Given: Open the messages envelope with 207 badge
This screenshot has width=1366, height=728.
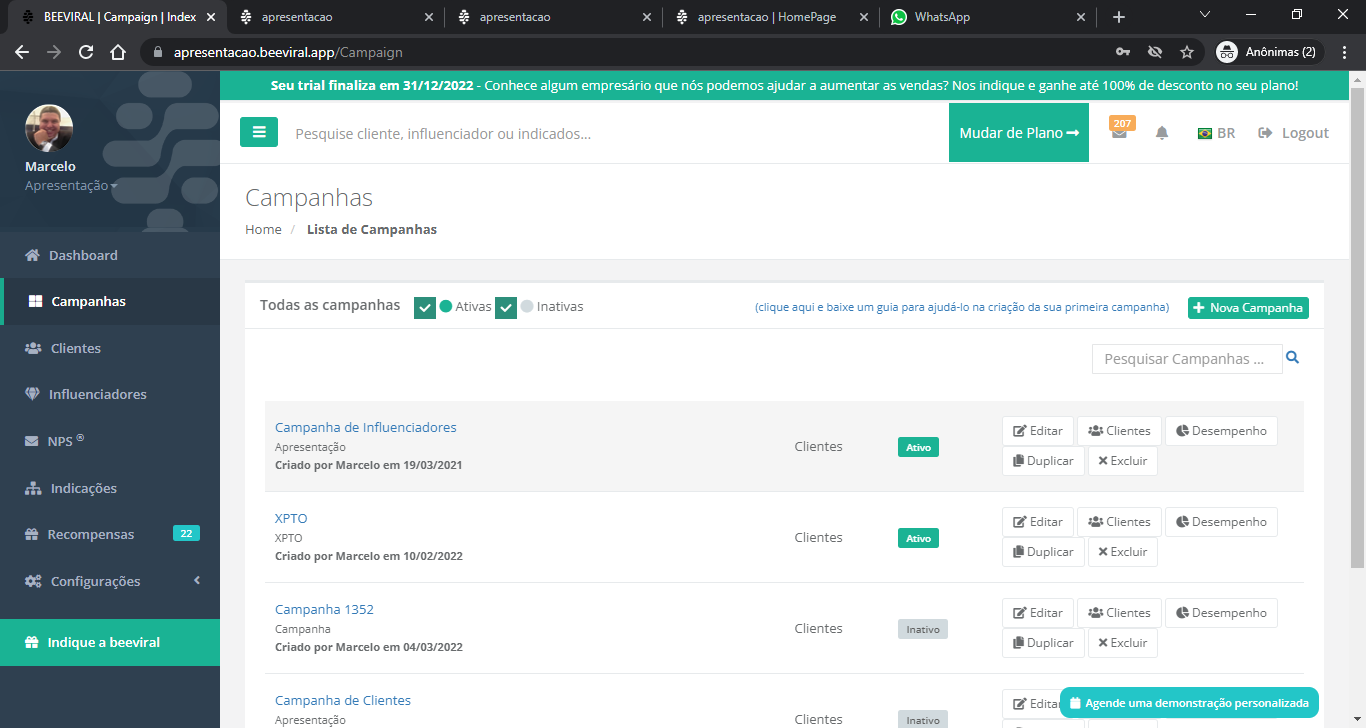Looking at the screenshot, I should (x=1120, y=131).
